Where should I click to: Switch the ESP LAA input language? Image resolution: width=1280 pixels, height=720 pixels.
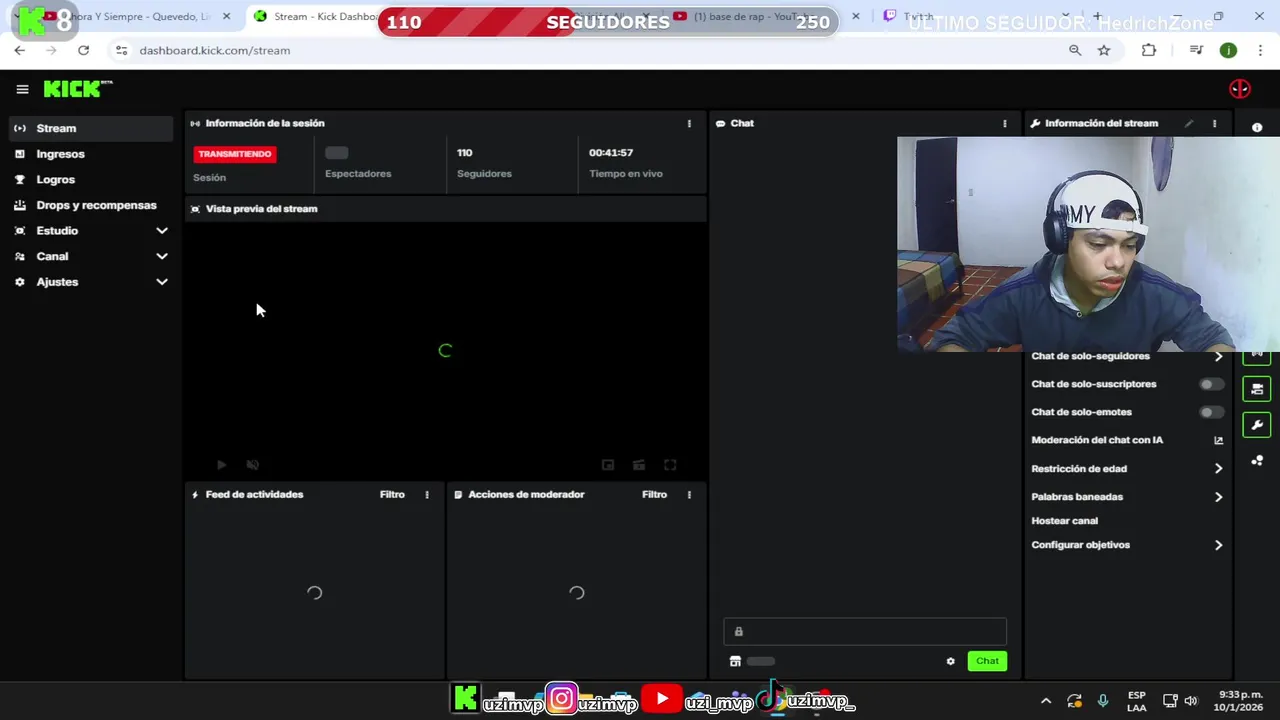pos(1137,701)
